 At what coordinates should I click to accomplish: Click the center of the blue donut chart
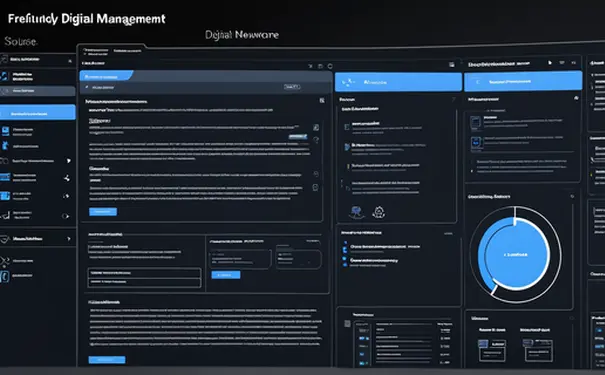(x=516, y=255)
